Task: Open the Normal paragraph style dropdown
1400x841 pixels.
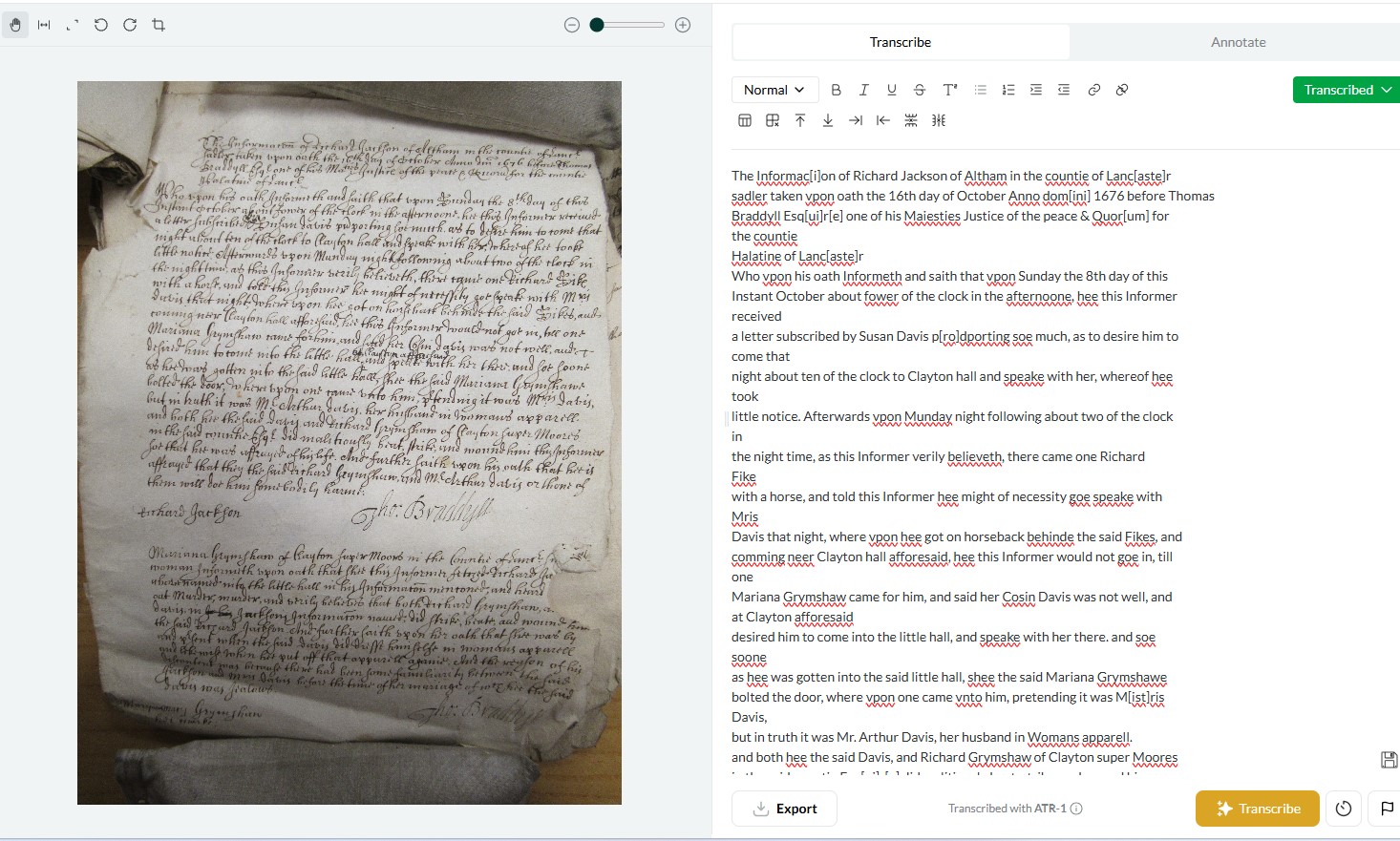Action: 774,90
